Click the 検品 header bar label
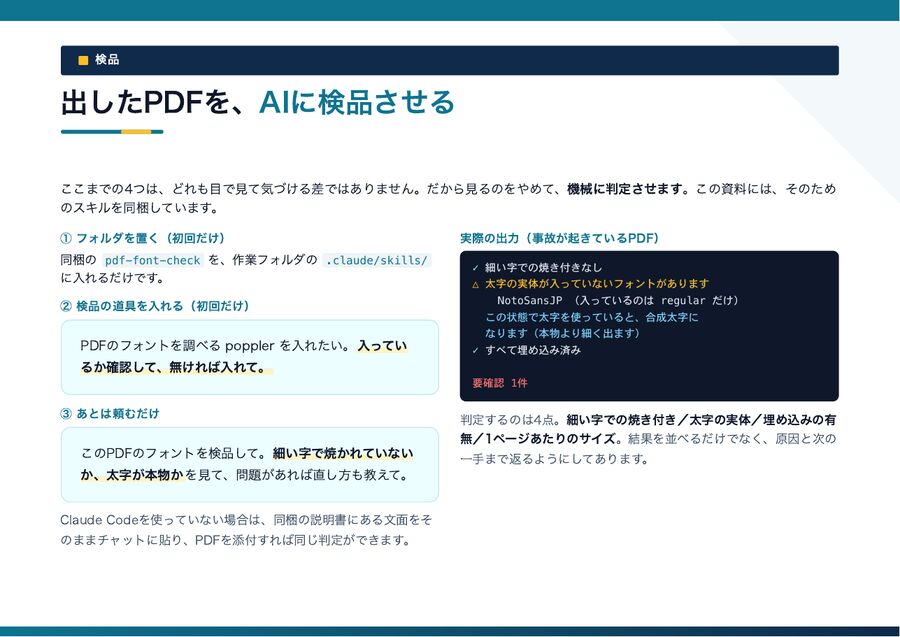Screen dimensions: 900x637 pos(107,60)
